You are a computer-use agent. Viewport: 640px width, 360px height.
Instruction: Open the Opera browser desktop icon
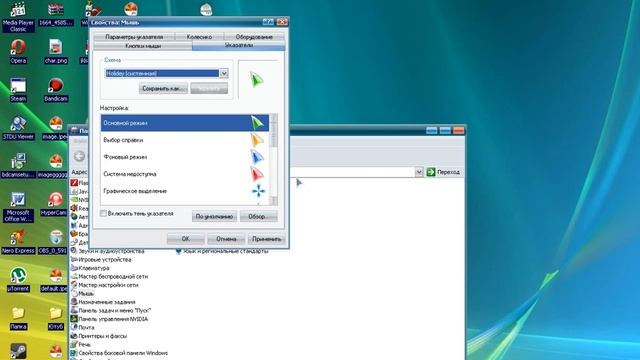pyautogui.click(x=18, y=52)
